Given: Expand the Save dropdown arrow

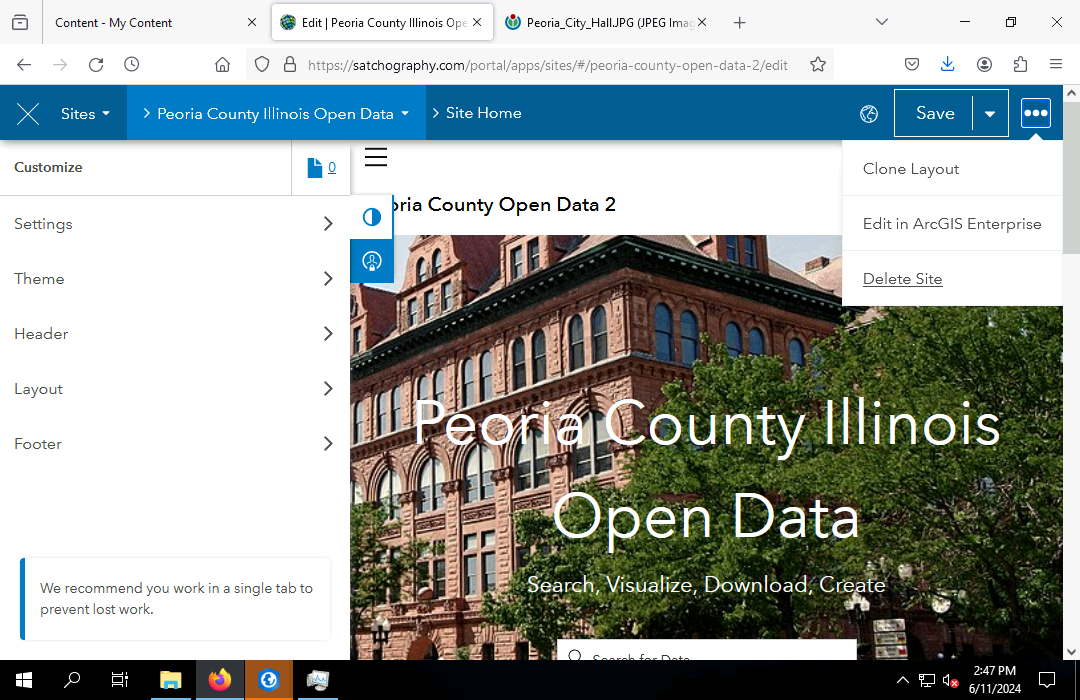Looking at the screenshot, I should (989, 114).
